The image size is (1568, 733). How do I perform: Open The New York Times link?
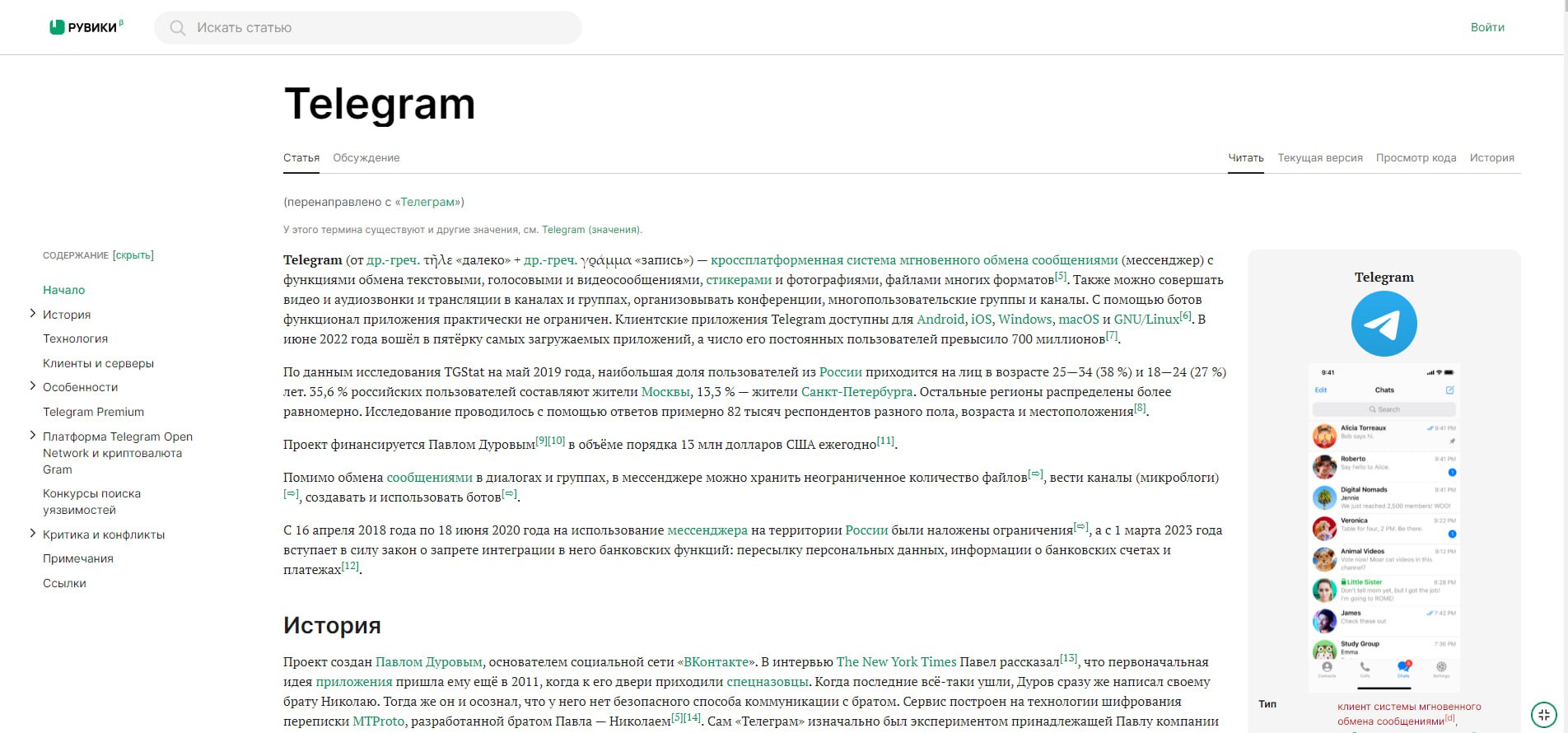[896, 662]
